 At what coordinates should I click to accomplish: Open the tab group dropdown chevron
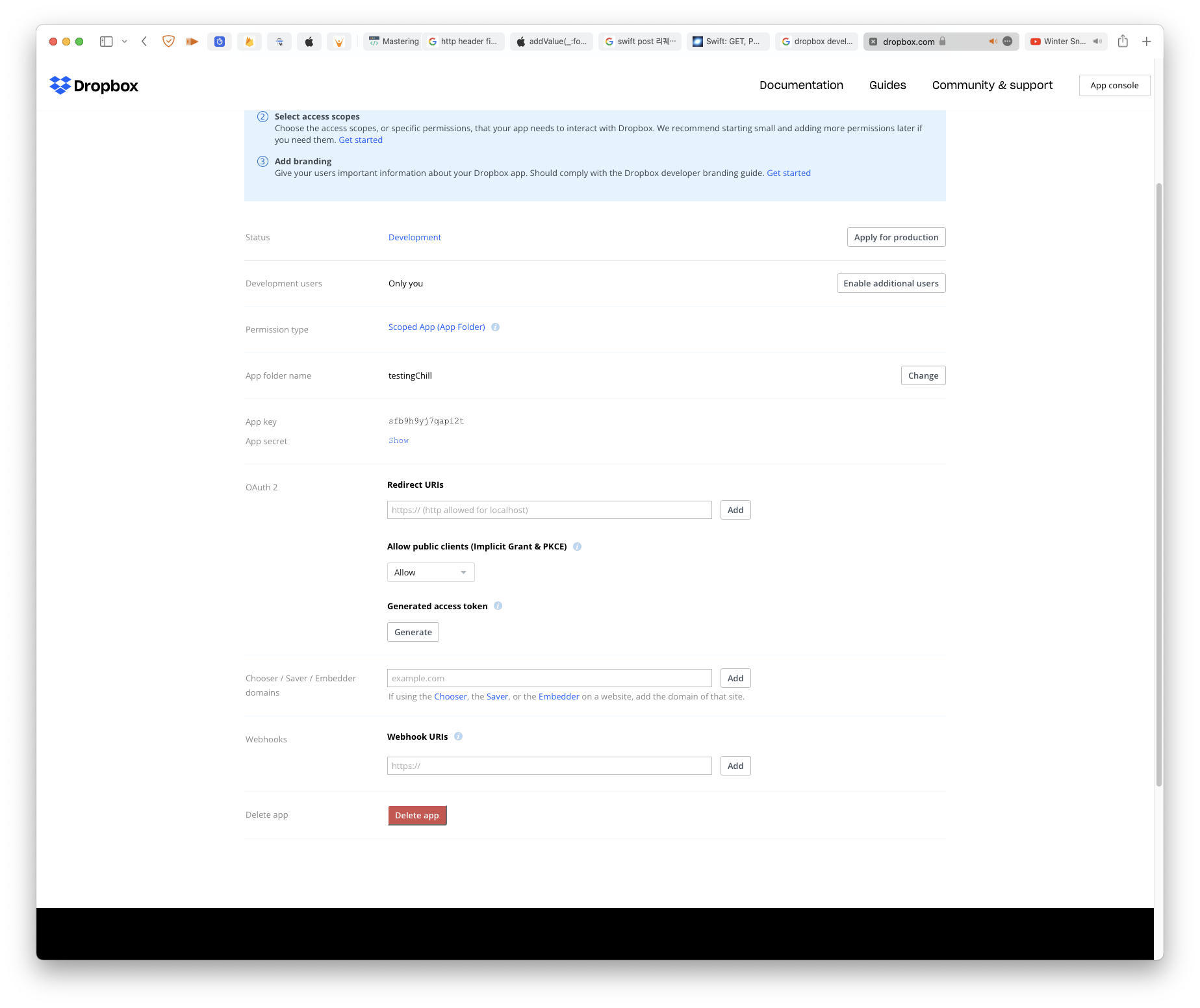[x=125, y=42]
